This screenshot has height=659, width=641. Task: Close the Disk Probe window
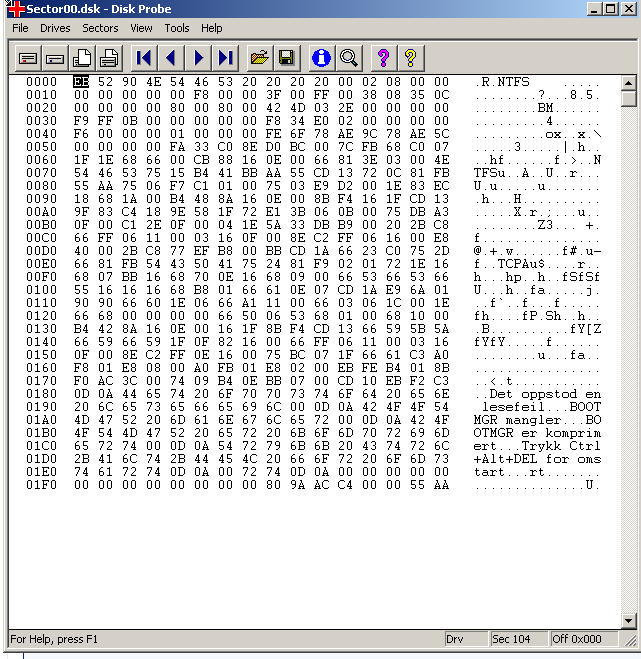pos(629,9)
